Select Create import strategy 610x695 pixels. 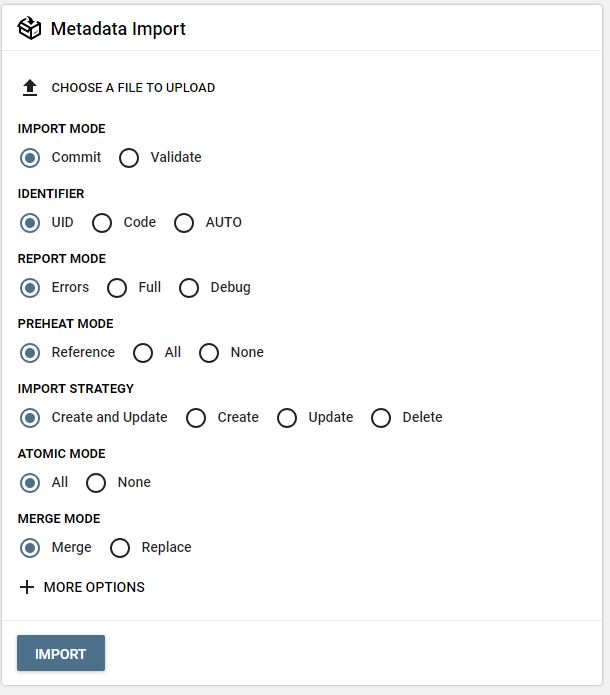coord(196,418)
